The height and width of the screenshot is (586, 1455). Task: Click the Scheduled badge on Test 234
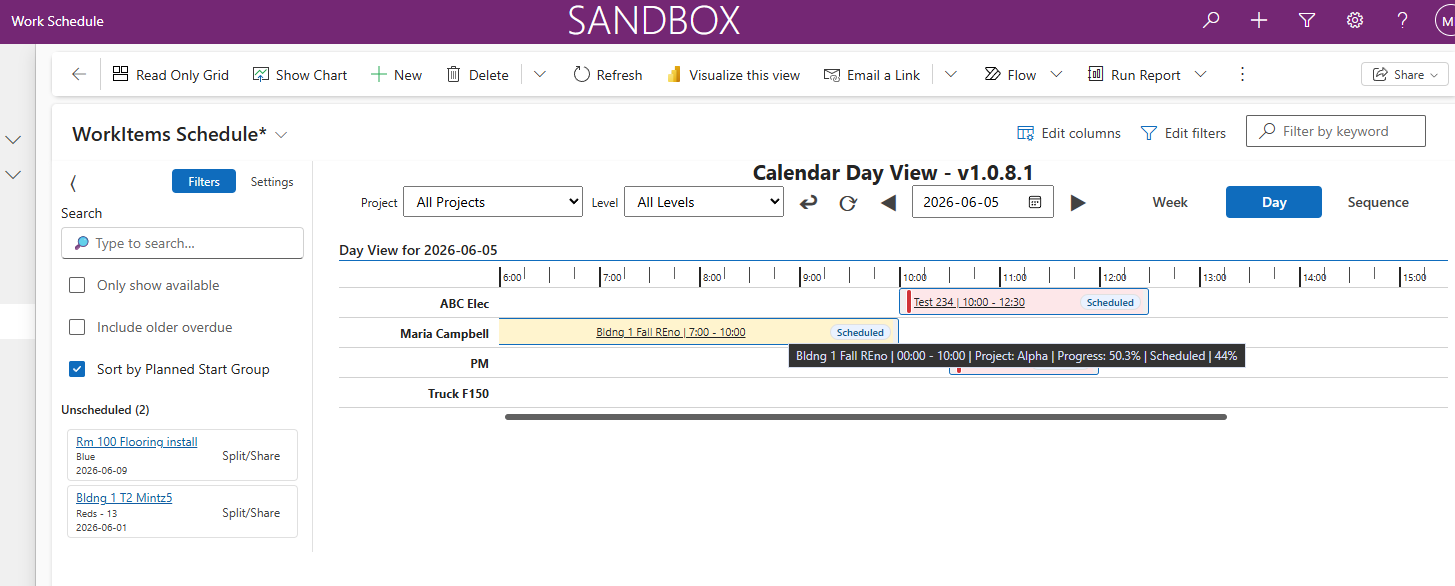1110,302
